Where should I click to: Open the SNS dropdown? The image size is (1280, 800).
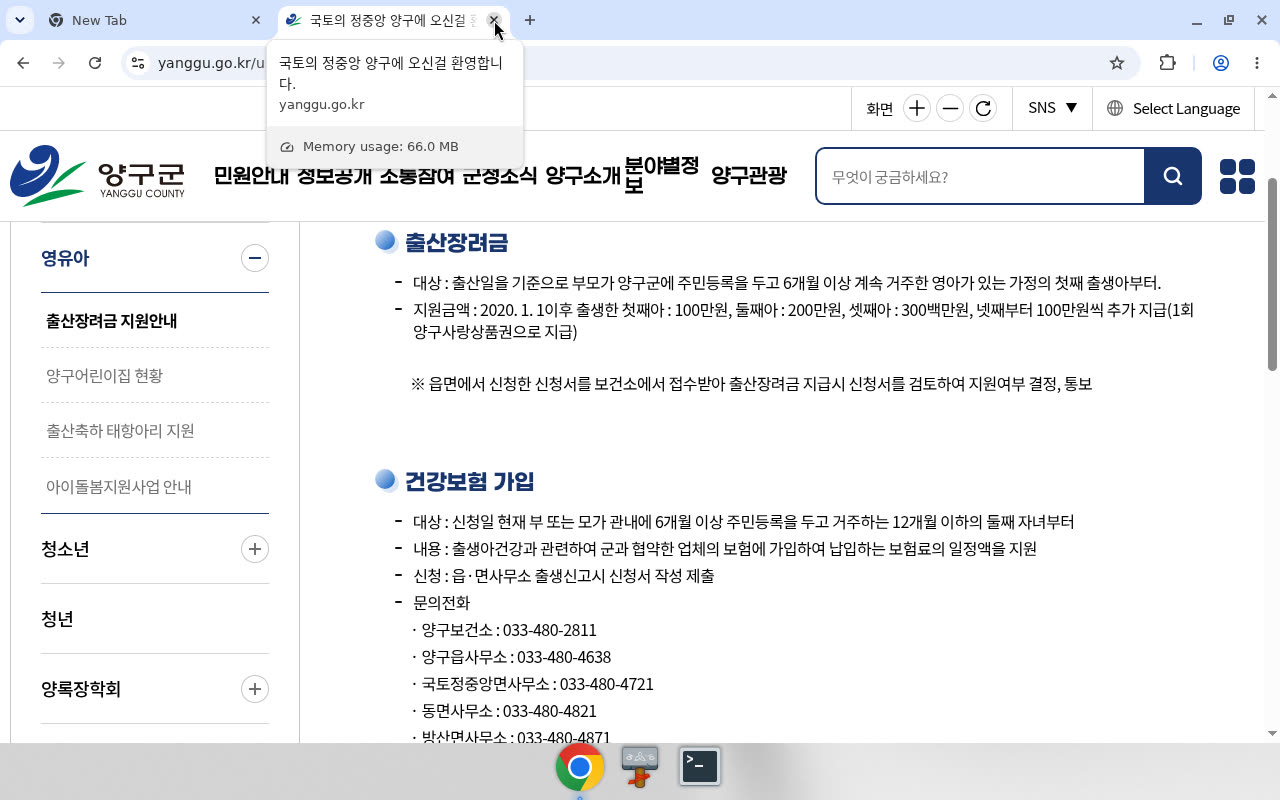(1052, 108)
